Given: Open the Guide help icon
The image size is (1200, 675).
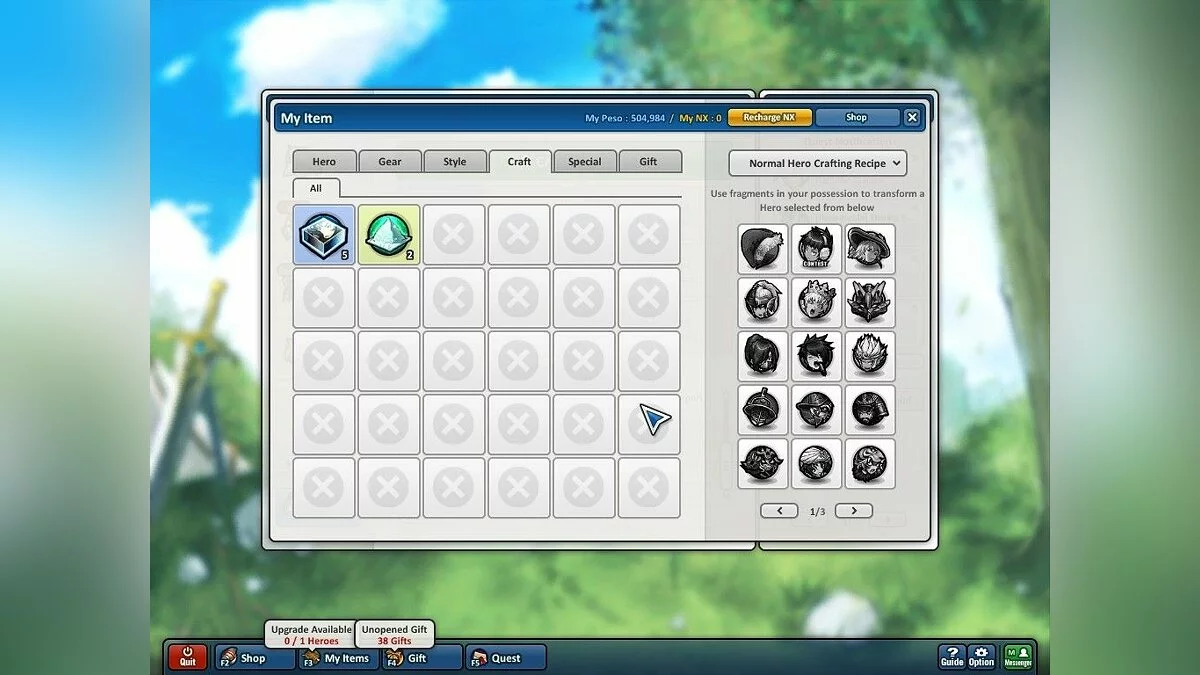Looking at the screenshot, I should click(951, 656).
